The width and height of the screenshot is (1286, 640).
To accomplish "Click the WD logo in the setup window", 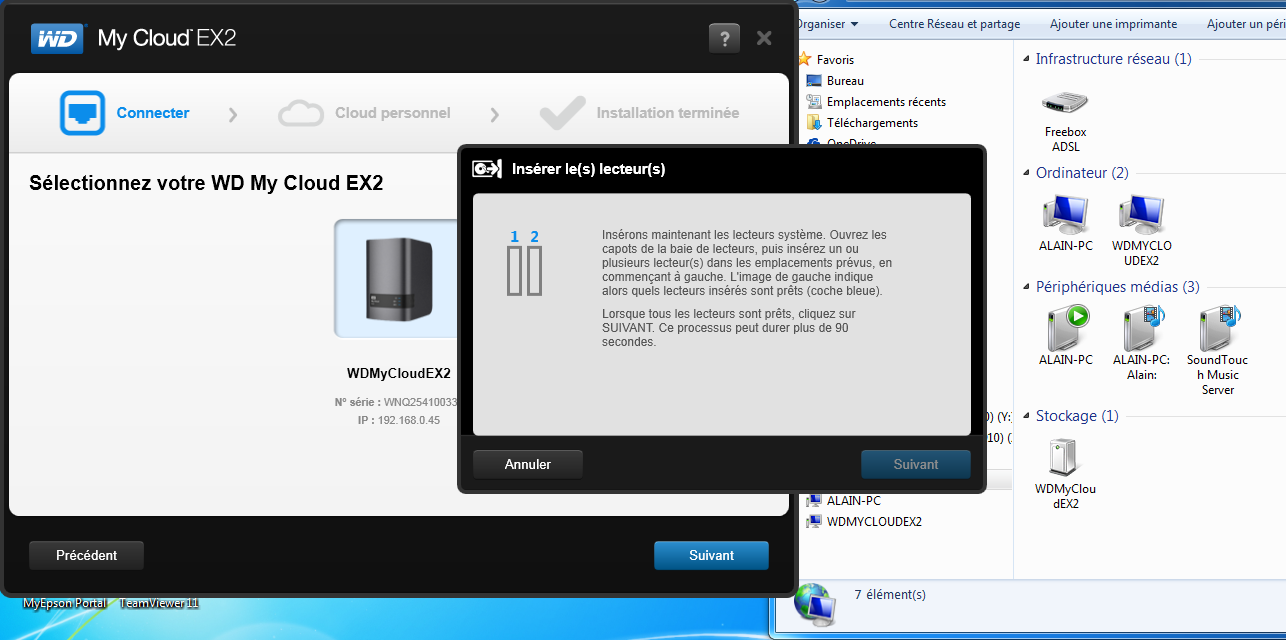I will pos(59,39).
